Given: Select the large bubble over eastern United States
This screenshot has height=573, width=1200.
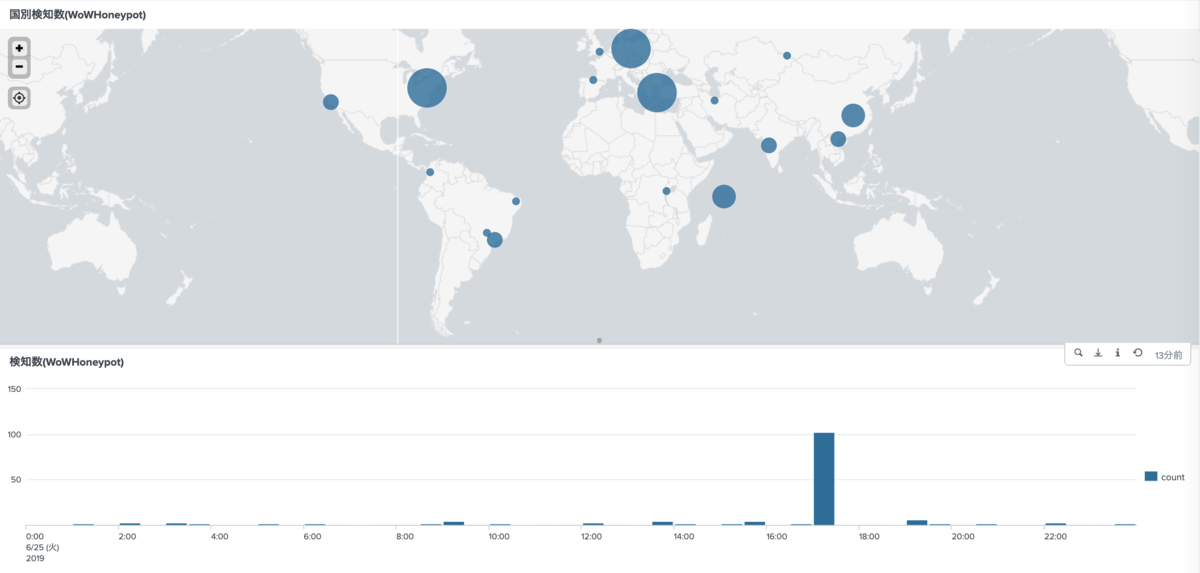Looking at the screenshot, I should [x=427, y=88].
